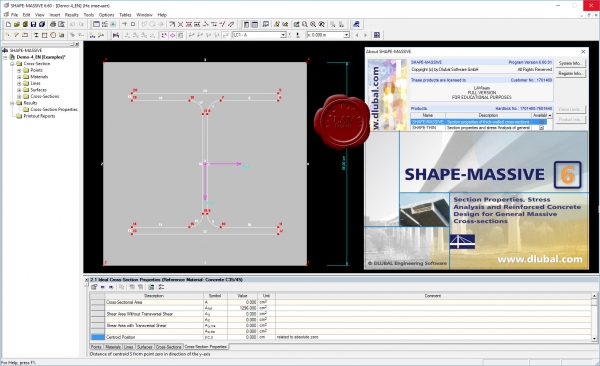Collapse the Cross-Section tree node
The image size is (600, 366).
(x=12, y=64)
